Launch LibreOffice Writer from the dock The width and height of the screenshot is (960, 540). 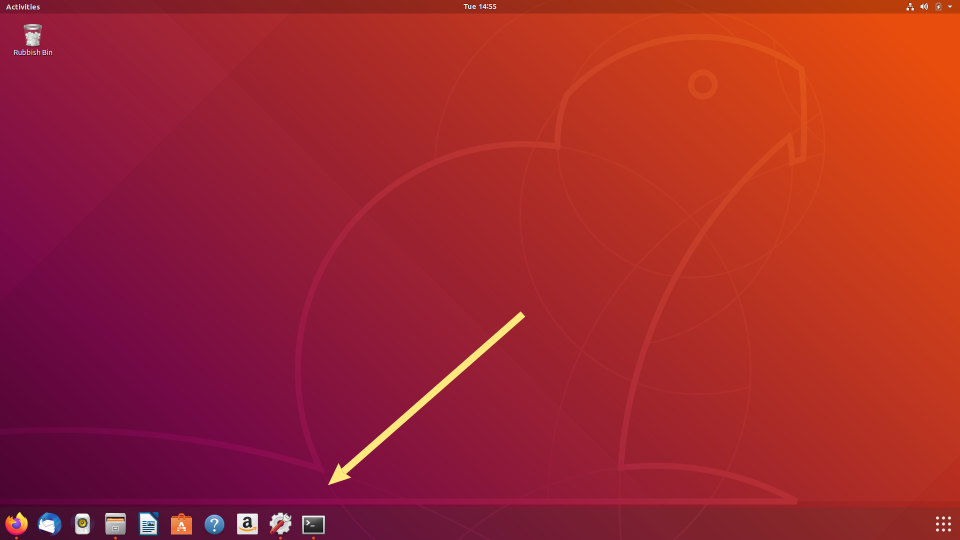point(148,524)
